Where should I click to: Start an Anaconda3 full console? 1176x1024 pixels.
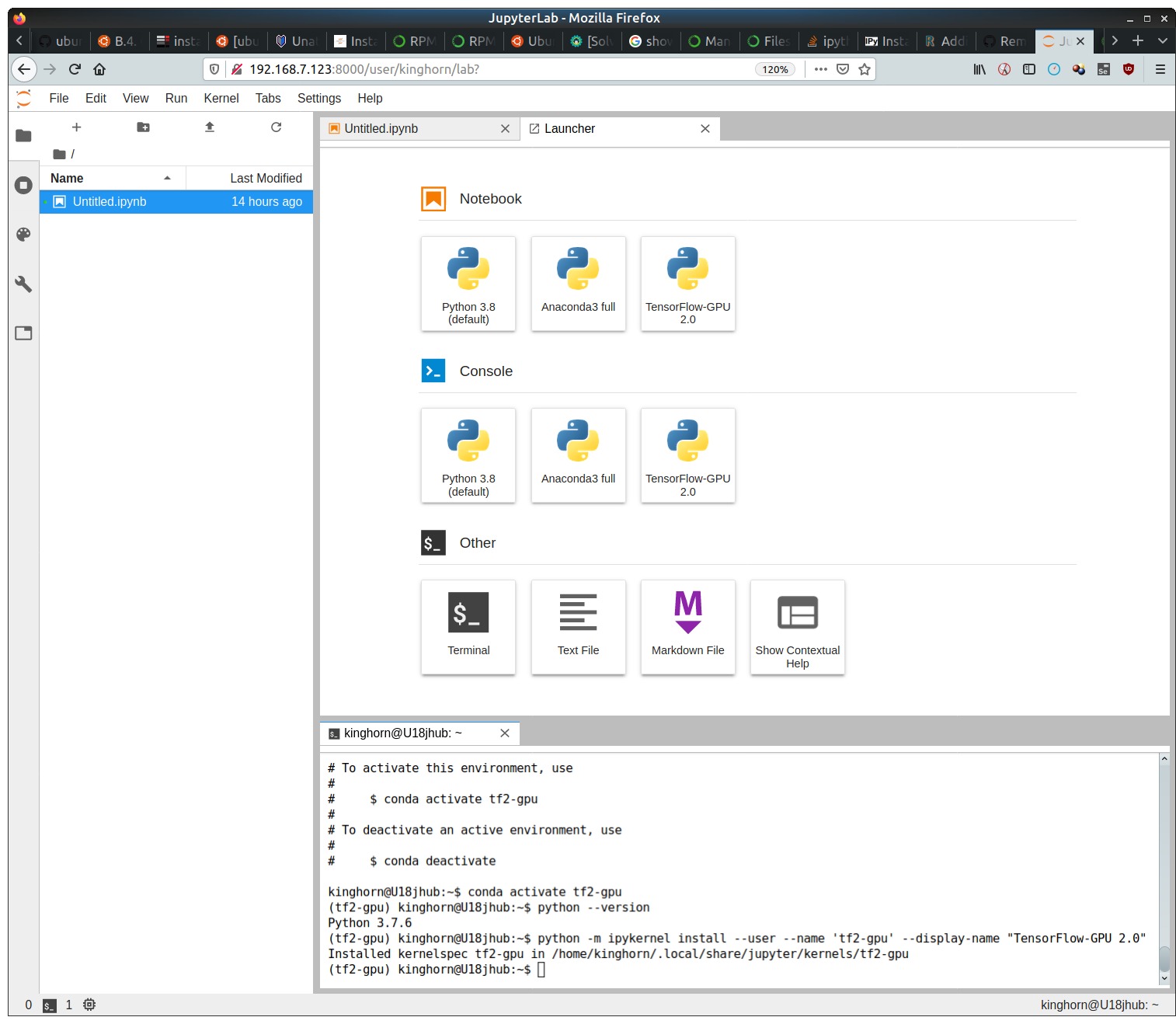578,455
